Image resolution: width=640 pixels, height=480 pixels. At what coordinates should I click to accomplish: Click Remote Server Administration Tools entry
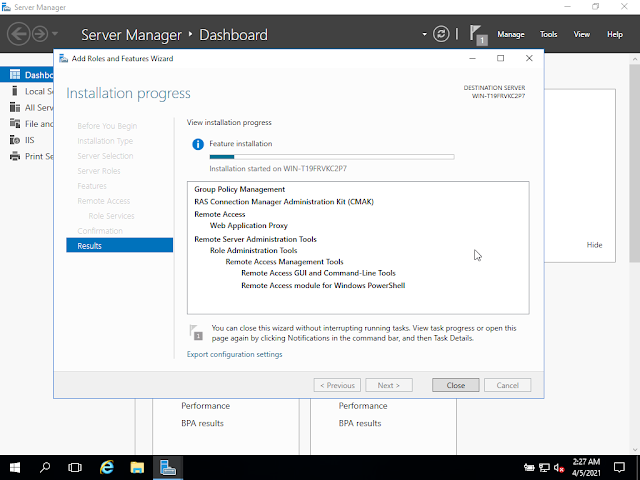click(255, 239)
